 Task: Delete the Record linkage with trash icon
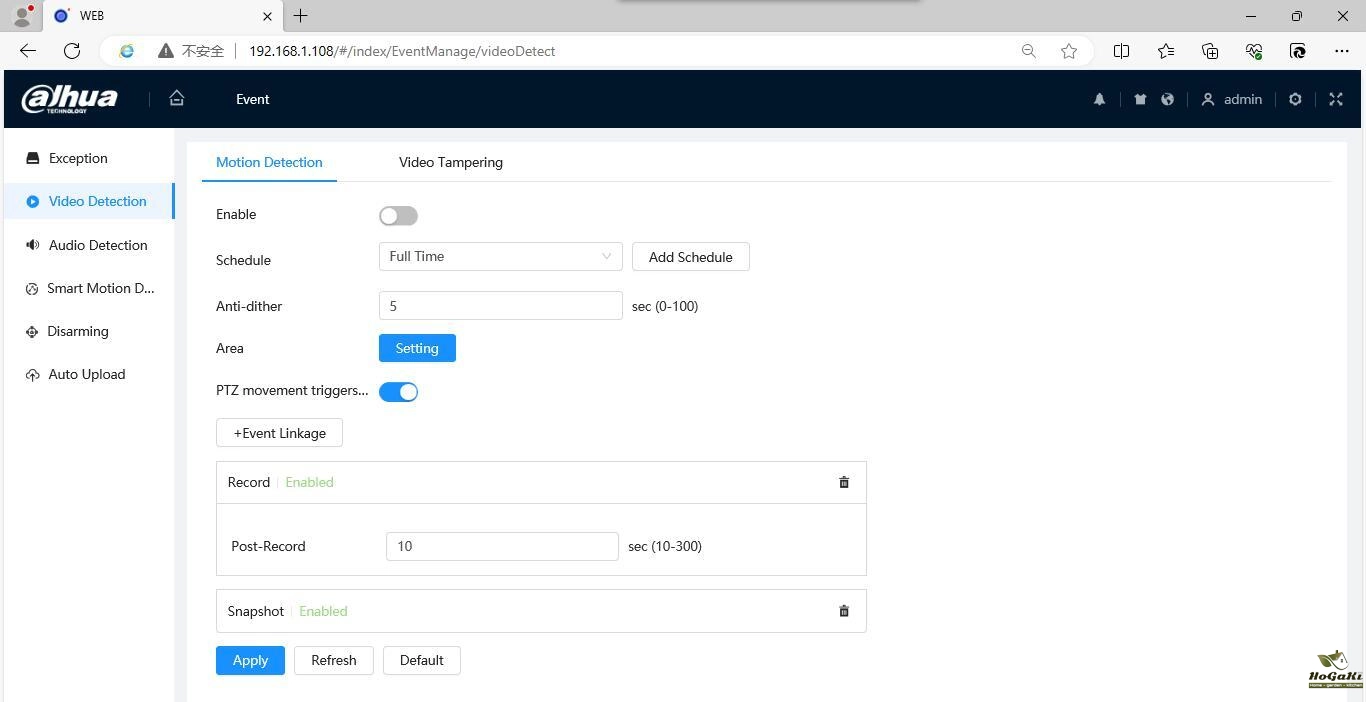pos(844,482)
